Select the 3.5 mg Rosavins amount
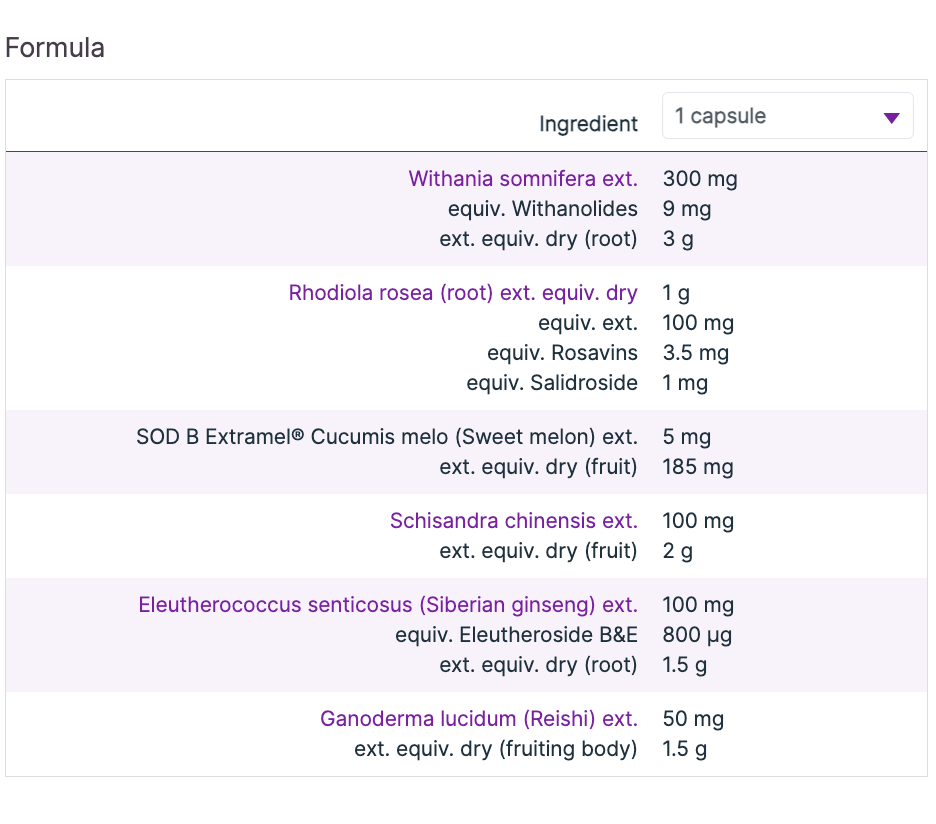This screenshot has width=936, height=824. coord(695,353)
